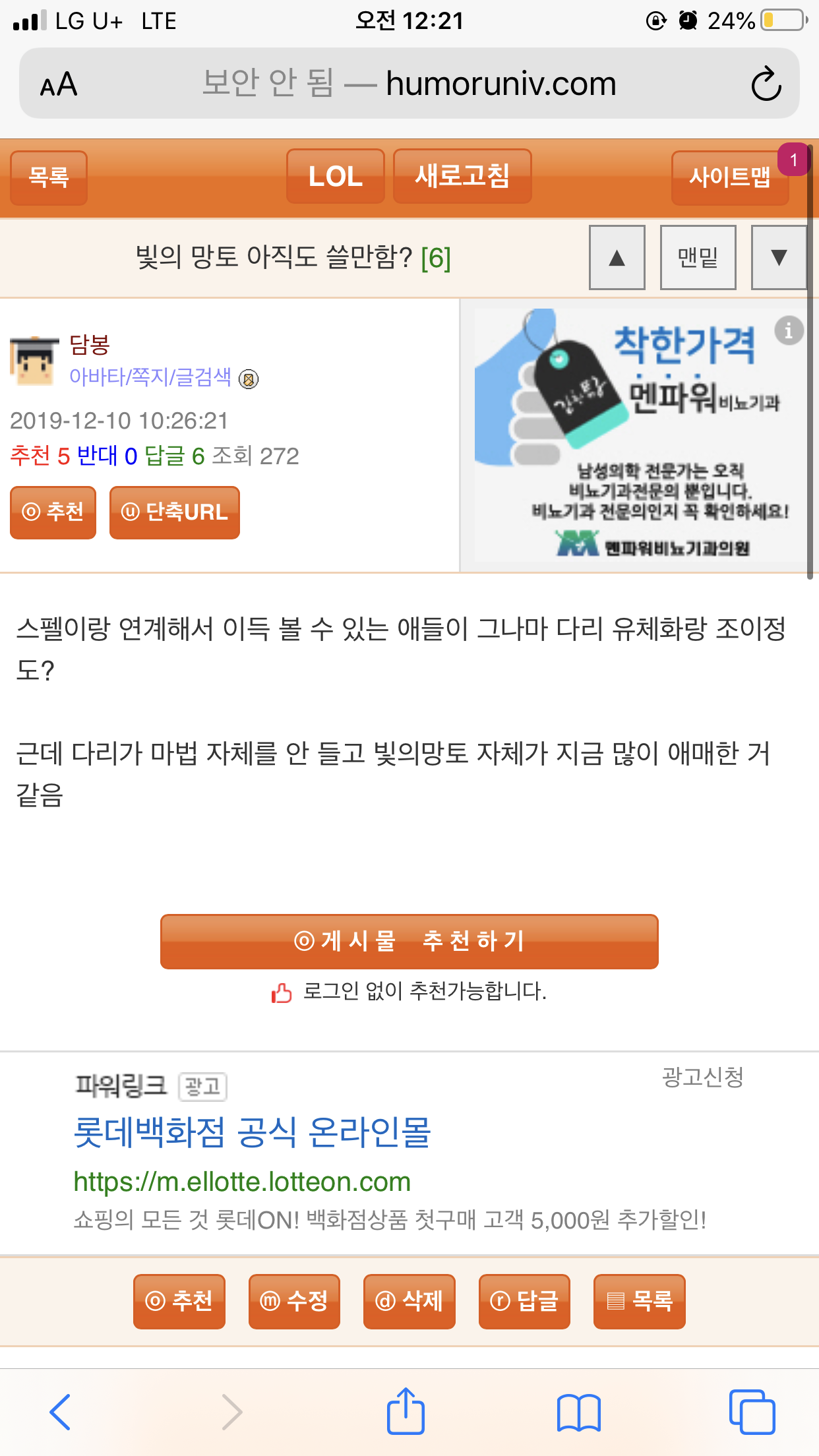
Task: Open Safari bookmarks book icon
Action: pyautogui.click(x=578, y=1412)
